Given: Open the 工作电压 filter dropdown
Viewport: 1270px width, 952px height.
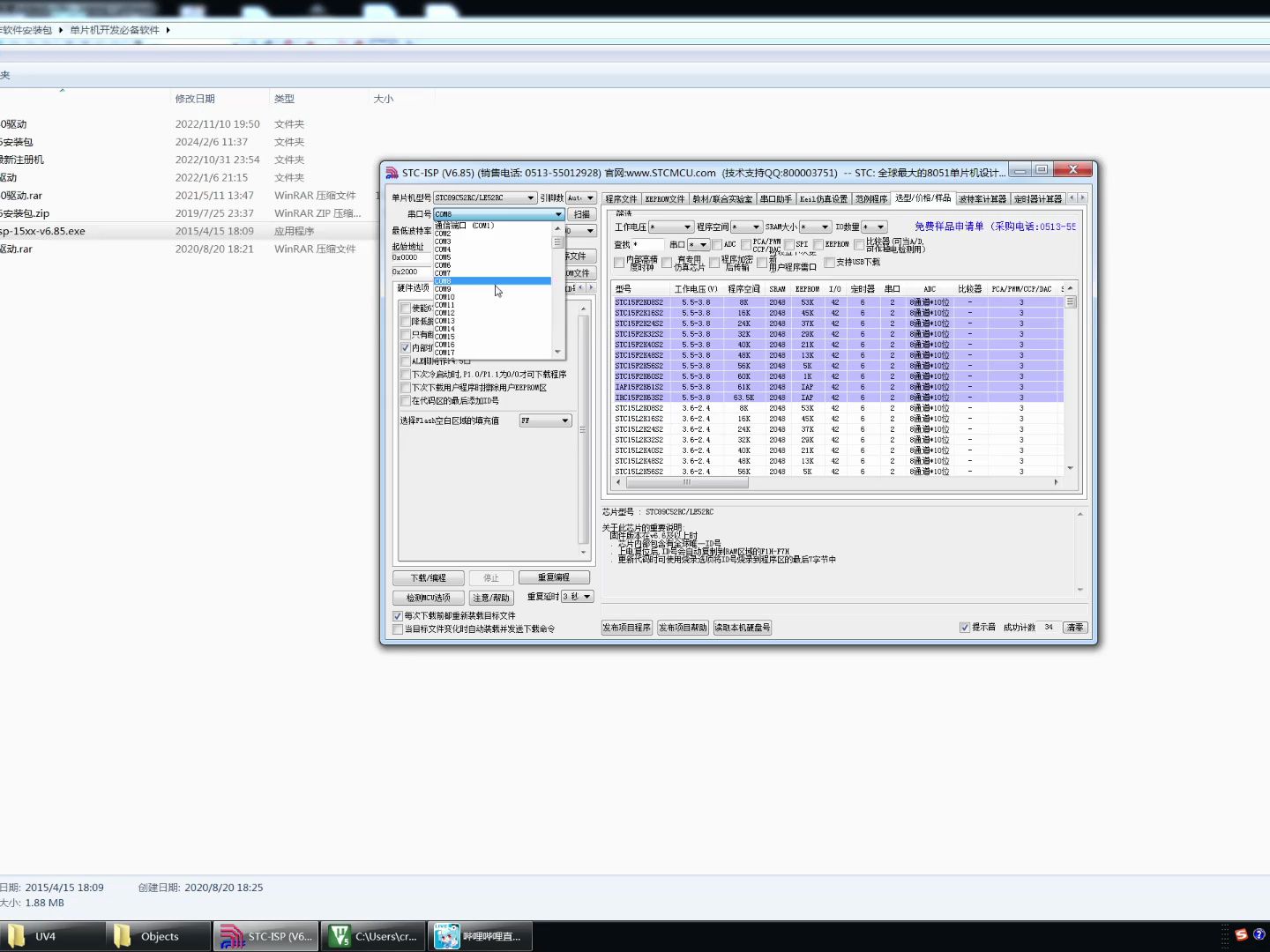Looking at the screenshot, I should coord(670,227).
